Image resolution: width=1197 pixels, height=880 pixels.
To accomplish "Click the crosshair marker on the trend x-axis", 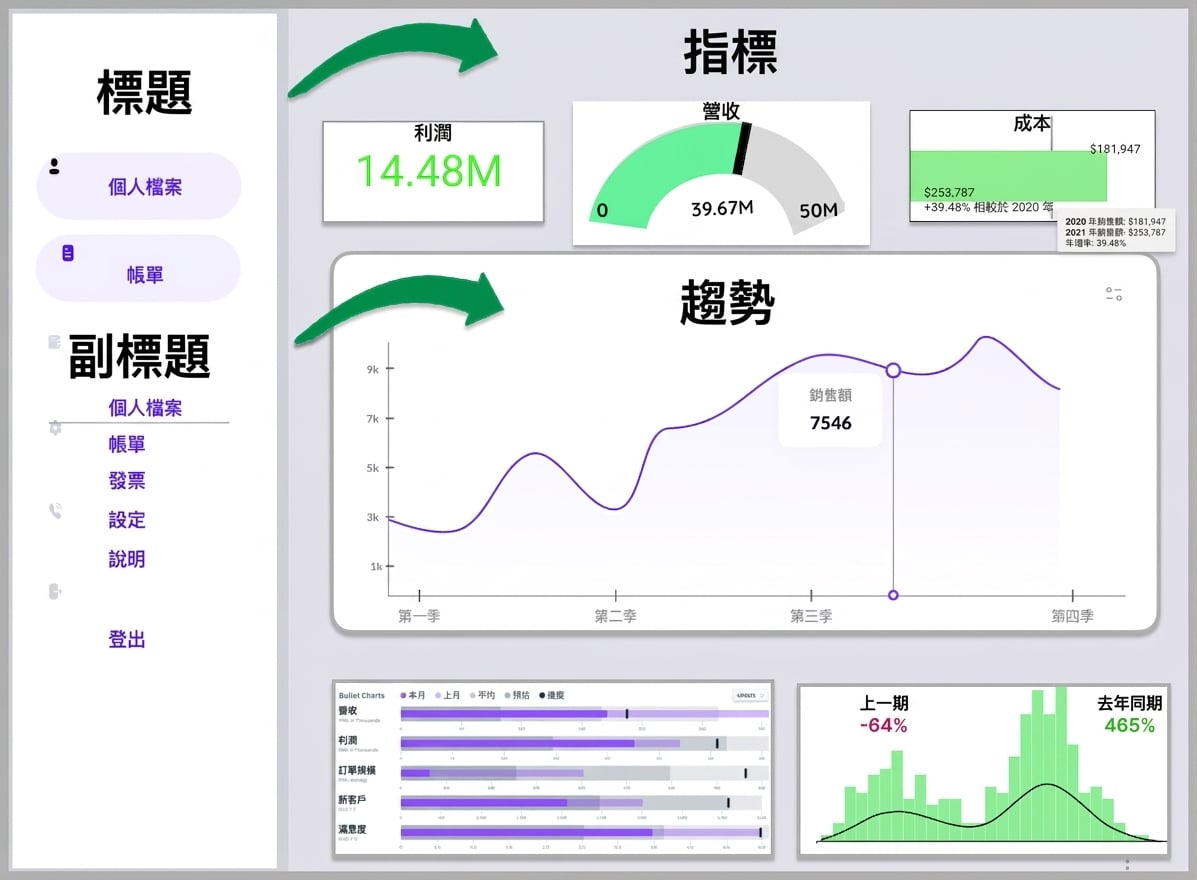I will (x=893, y=595).
